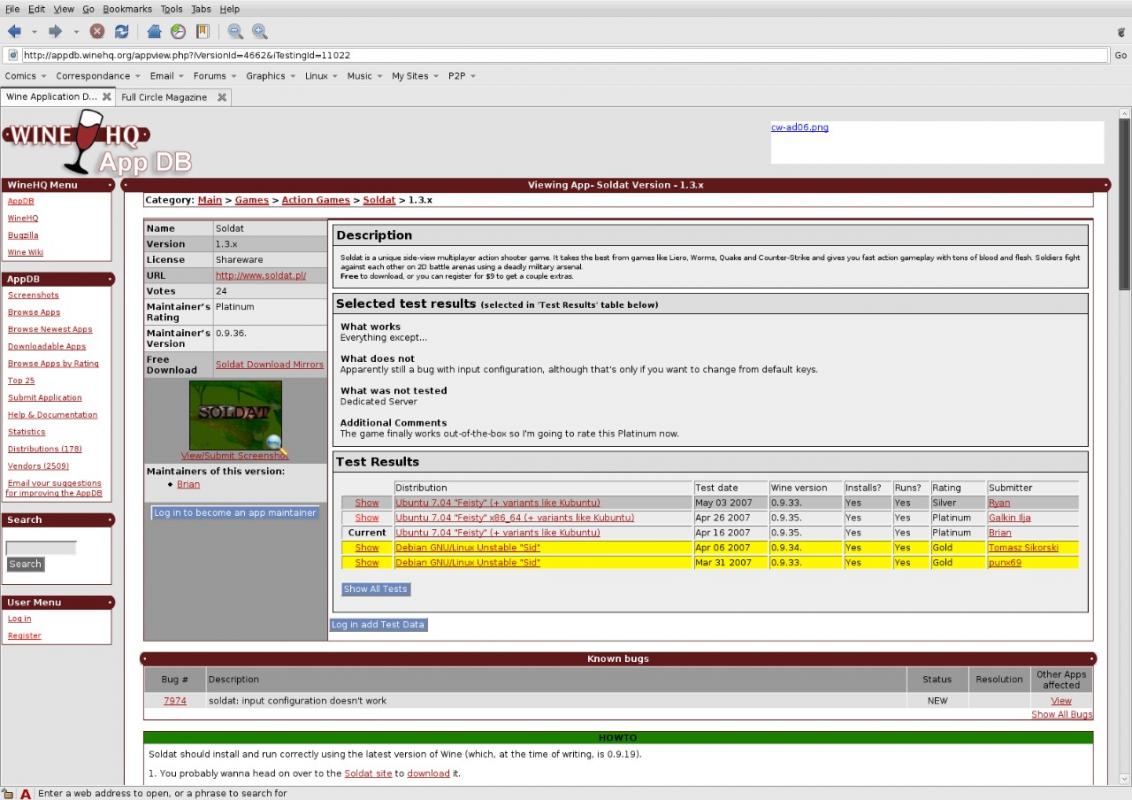This screenshot has width=1132, height=800.
Task: Click the AppDB search text field
Action: tap(41, 548)
